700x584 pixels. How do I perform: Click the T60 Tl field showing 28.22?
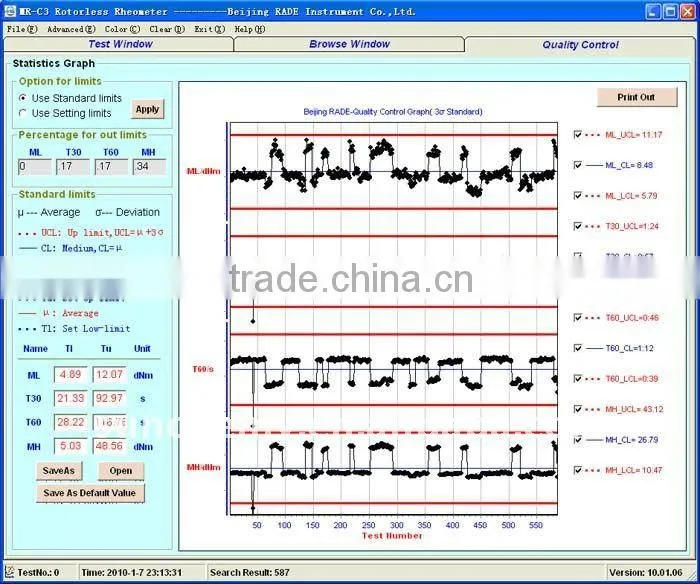71,422
